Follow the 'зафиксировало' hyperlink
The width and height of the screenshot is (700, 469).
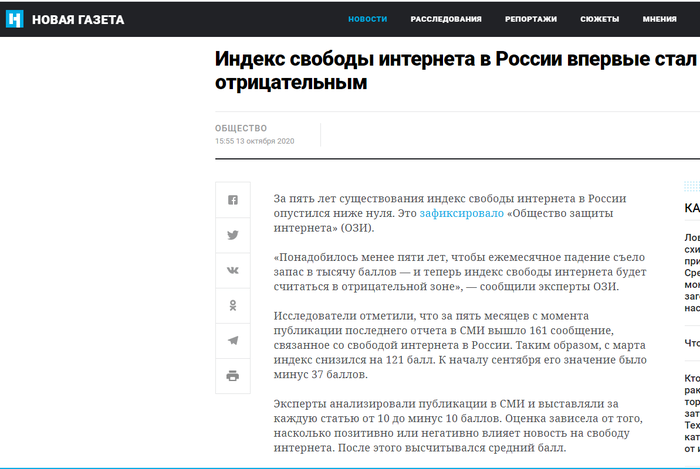(x=462, y=213)
